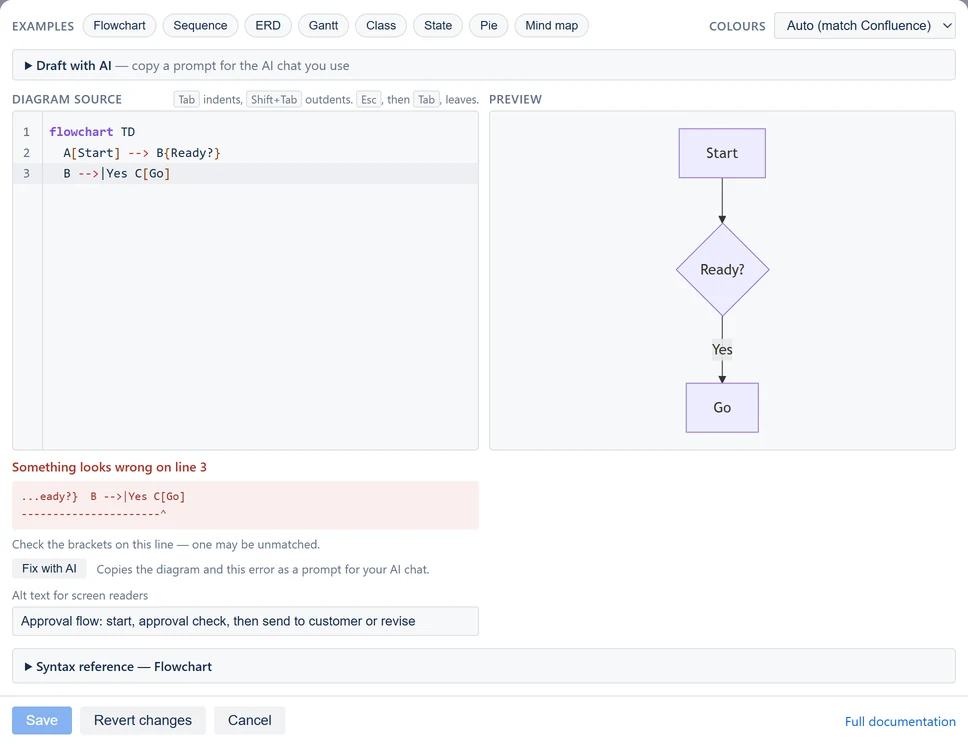968x744 pixels.
Task: Click the A[Start] --> B{Ready?} code line
Action: 142,153
